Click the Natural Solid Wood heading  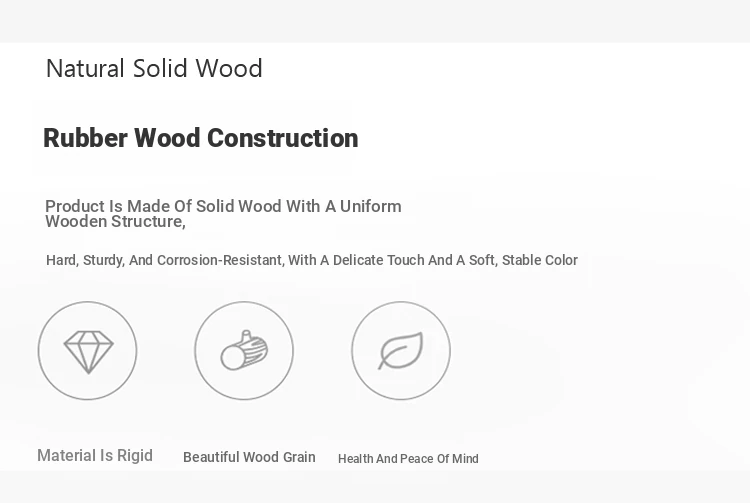[154, 68]
